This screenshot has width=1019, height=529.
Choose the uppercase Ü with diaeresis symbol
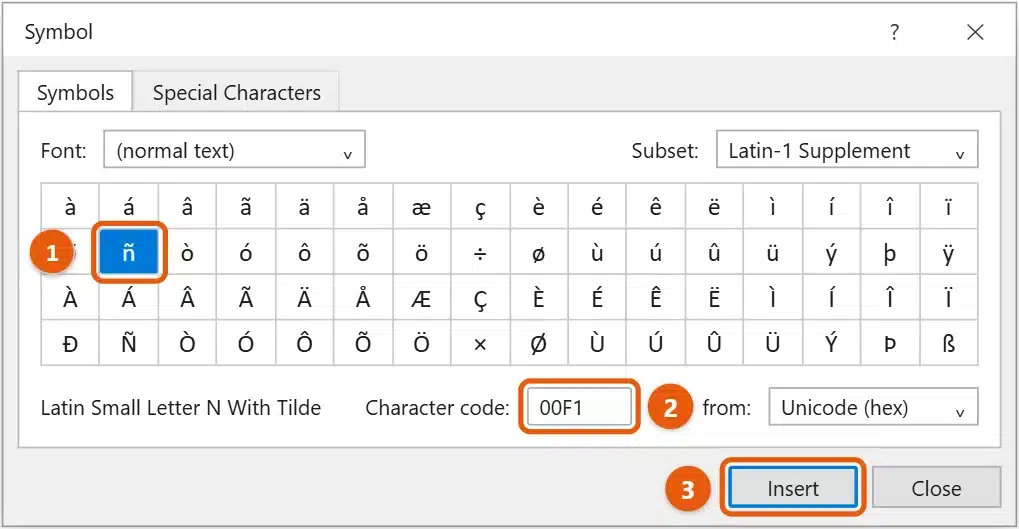(x=773, y=343)
